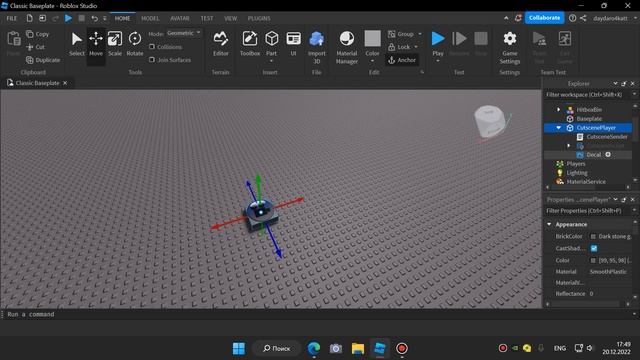Viewport: 640px width, 360px height.
Task: Click the plus icon beside Decal
Action: click(608, 155)
